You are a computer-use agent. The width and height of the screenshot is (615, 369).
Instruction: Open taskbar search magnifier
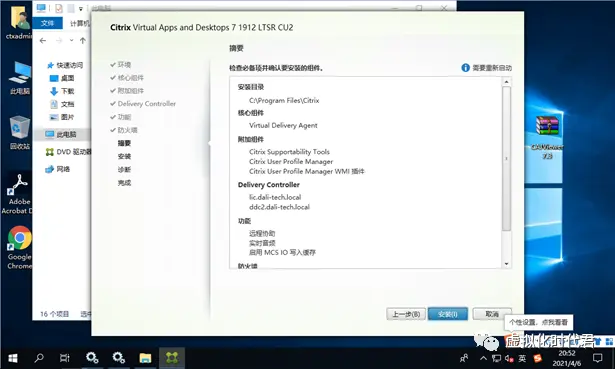coord(39,358)
